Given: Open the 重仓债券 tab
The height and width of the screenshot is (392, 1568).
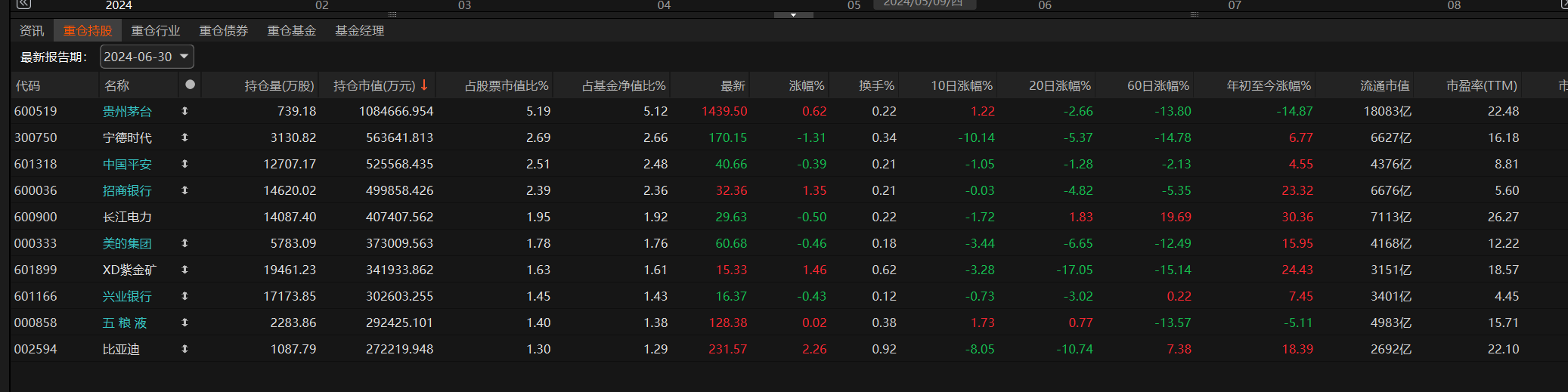Looking at the screenshot, I should point(224,30).
